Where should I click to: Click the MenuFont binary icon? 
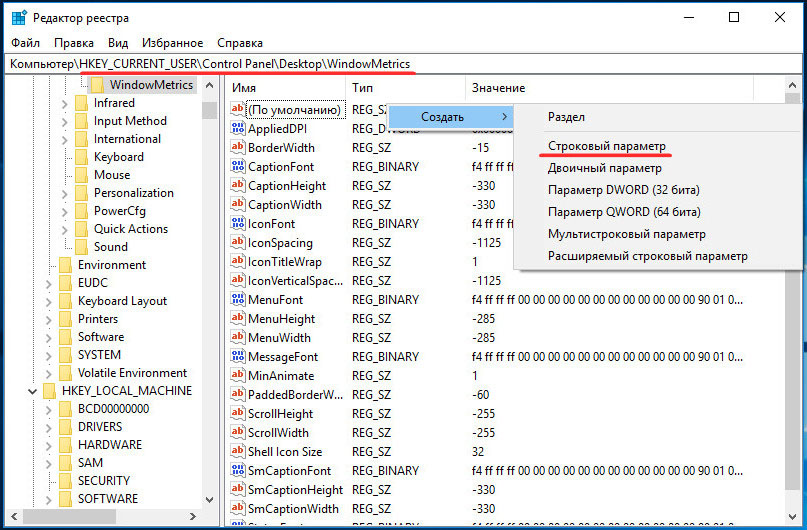pos(237,299)
